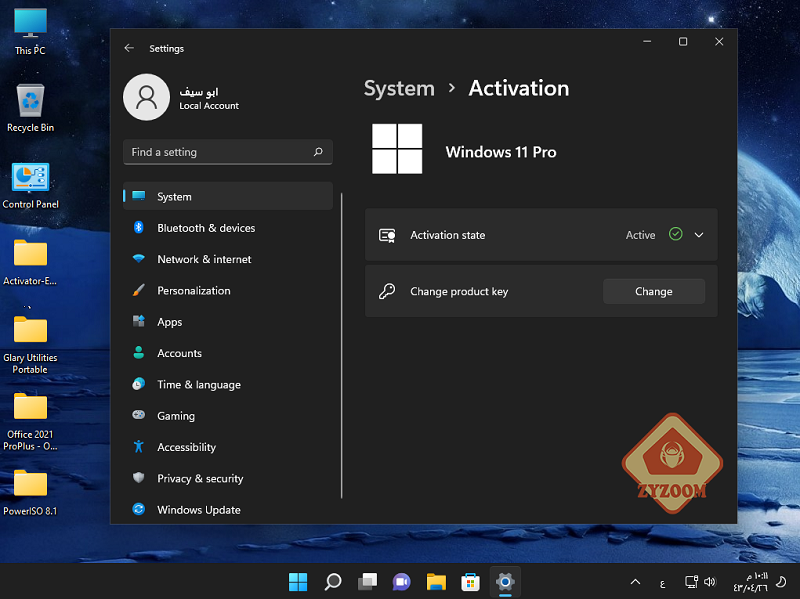Open the Start menu from taskbar
Viewport: 800px width, 599px height.
click(298, 581)
